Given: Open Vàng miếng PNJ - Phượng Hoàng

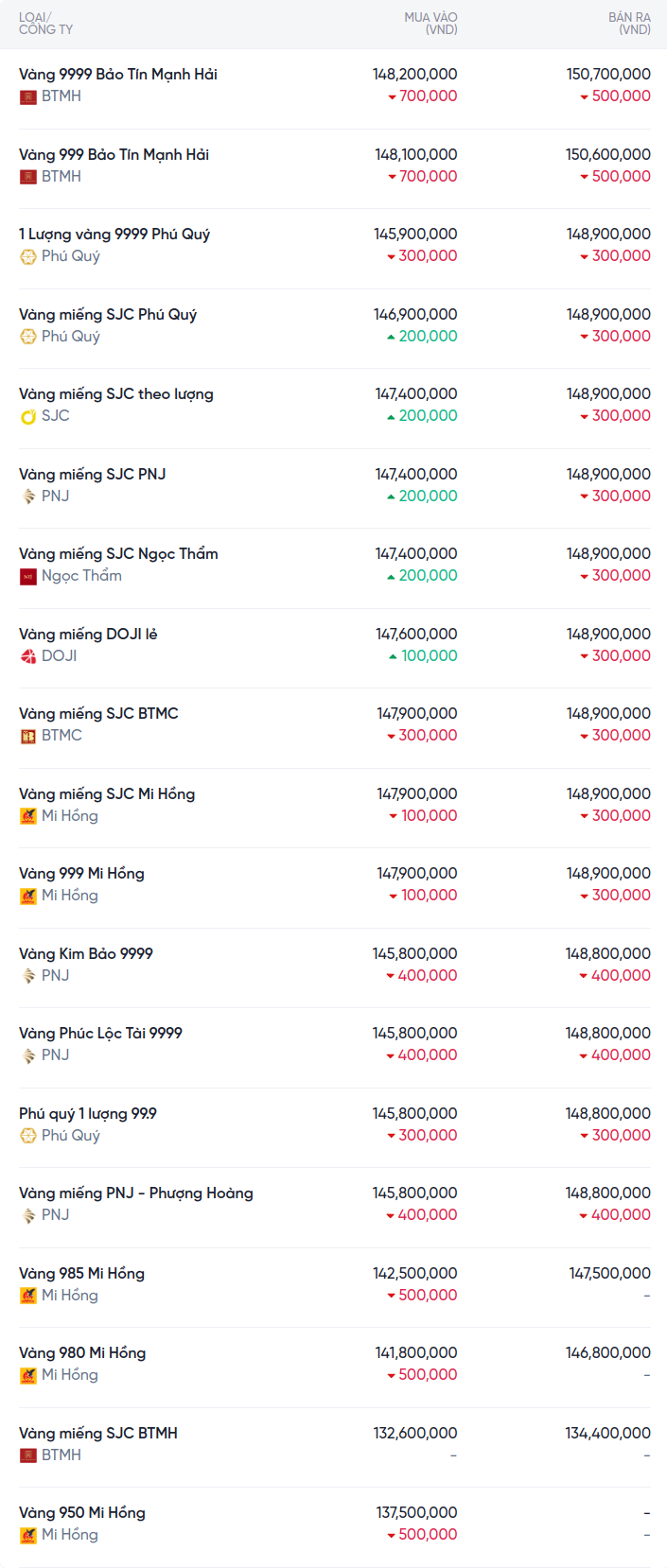Looking at the screenshot, I should [136, 1193].
